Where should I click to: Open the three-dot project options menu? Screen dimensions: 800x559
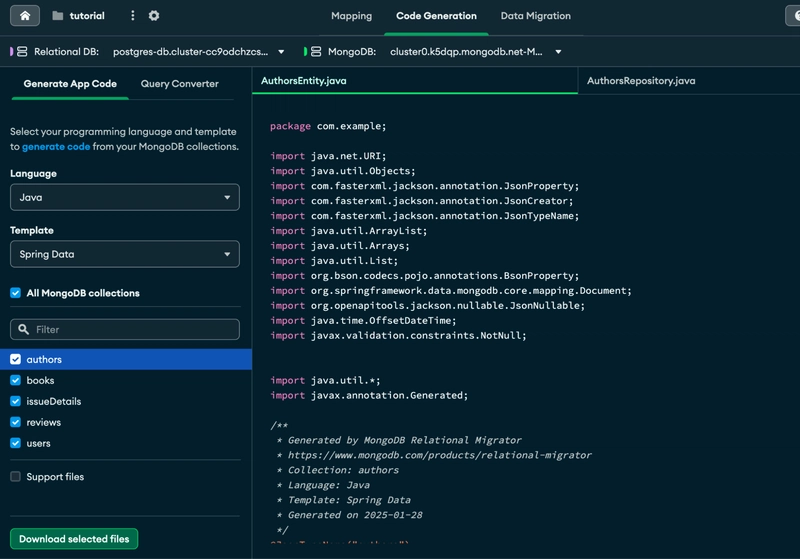[x=133, y=16]
